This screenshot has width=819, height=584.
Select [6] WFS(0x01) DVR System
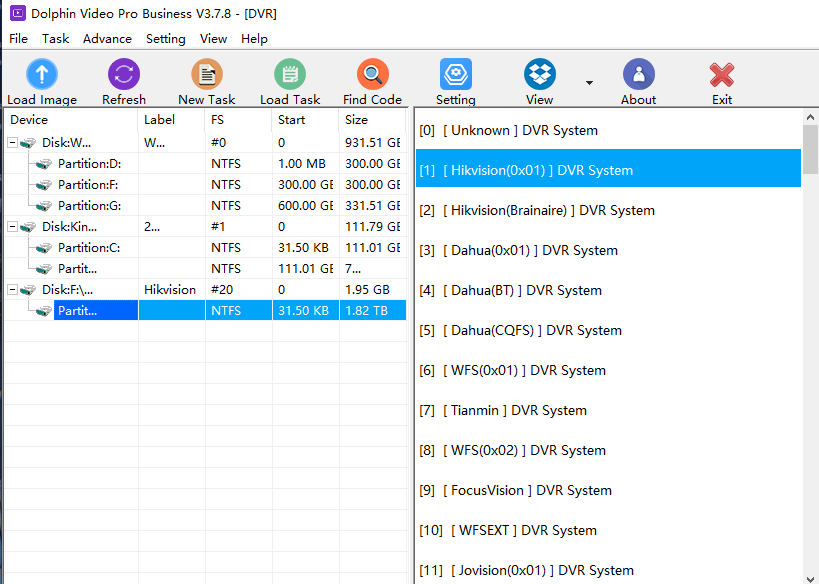coord(609,370)
